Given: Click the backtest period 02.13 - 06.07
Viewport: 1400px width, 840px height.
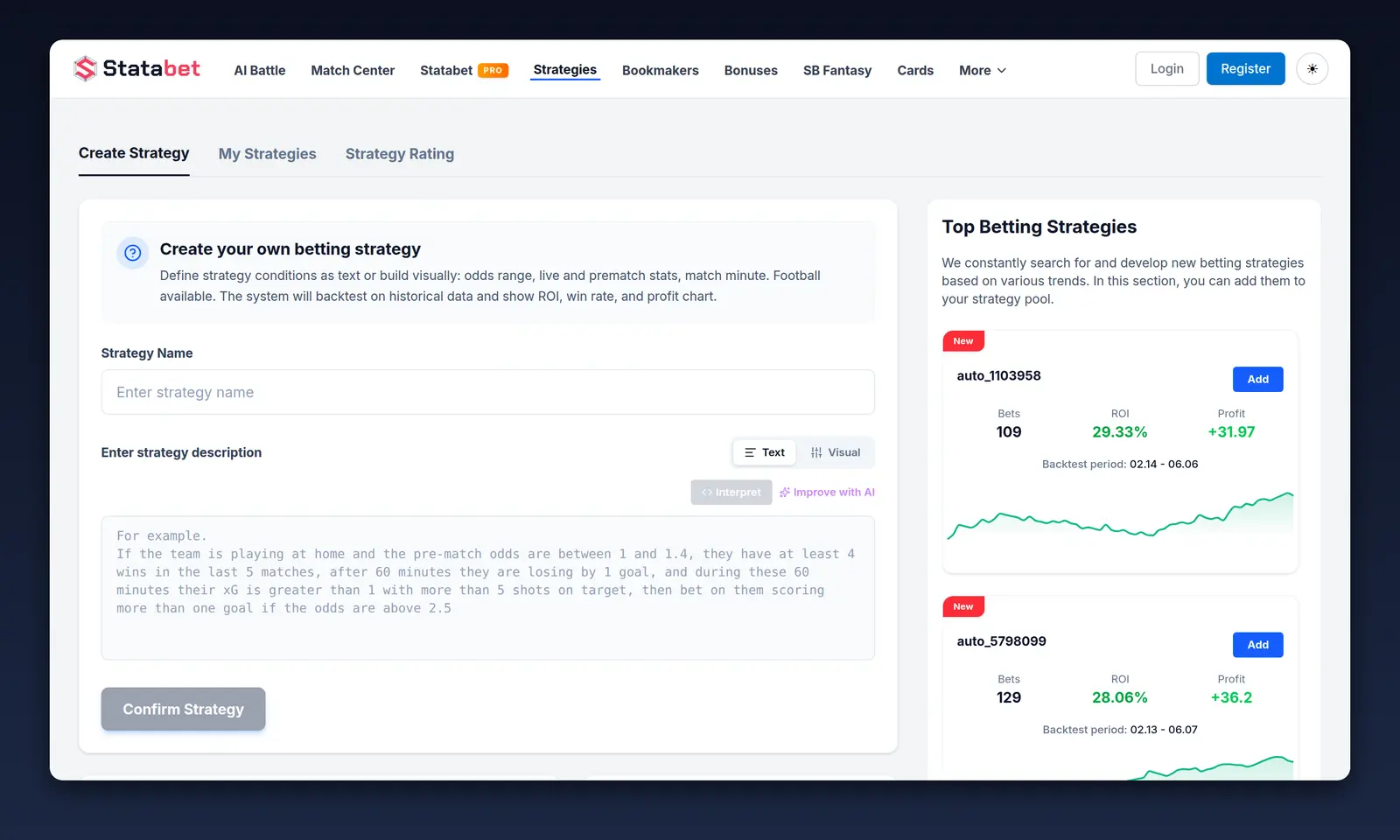Looking at the screenshot, I should coord(1164,730).
